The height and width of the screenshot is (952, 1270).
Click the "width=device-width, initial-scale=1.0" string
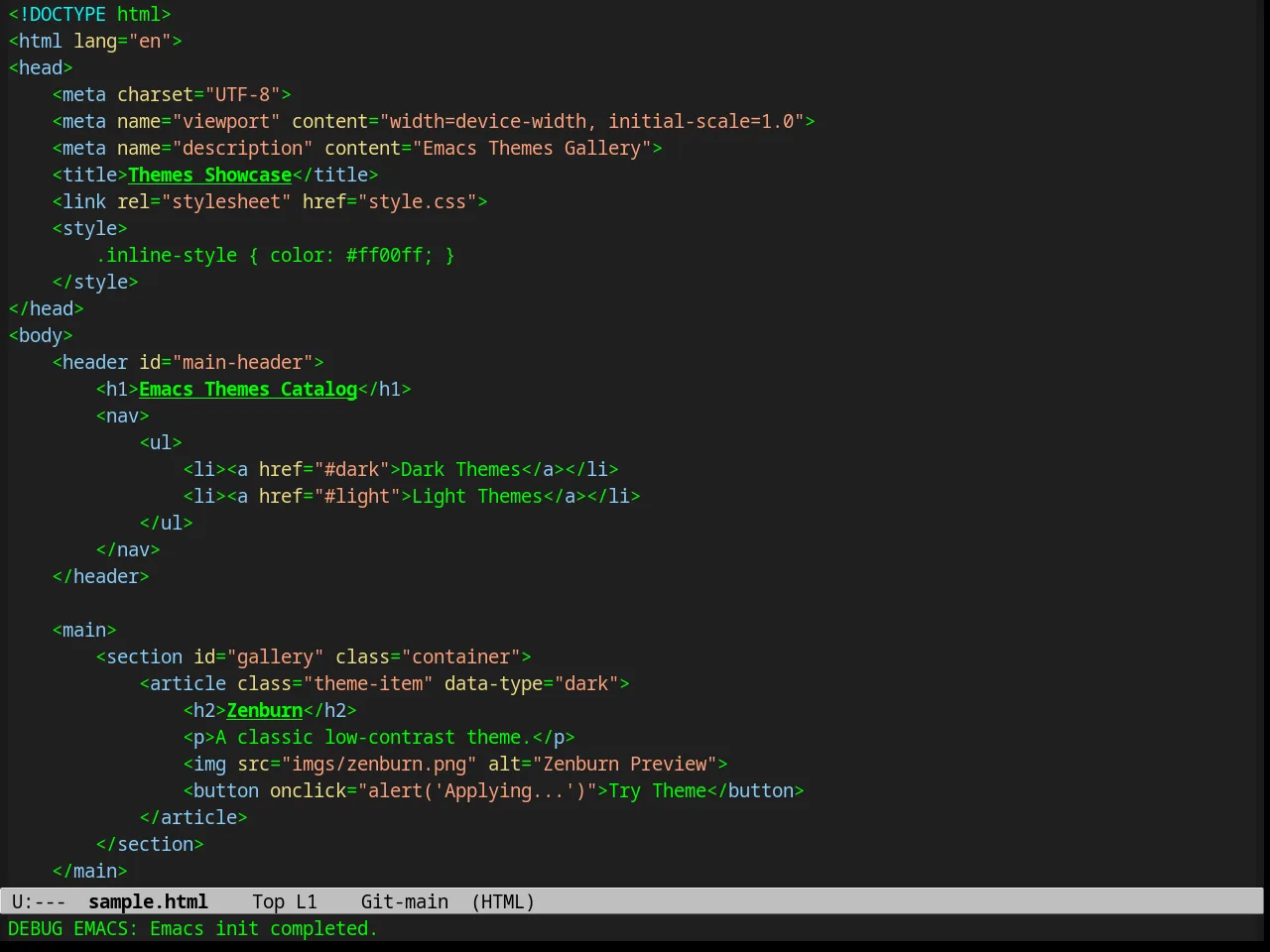click(592, 121)
